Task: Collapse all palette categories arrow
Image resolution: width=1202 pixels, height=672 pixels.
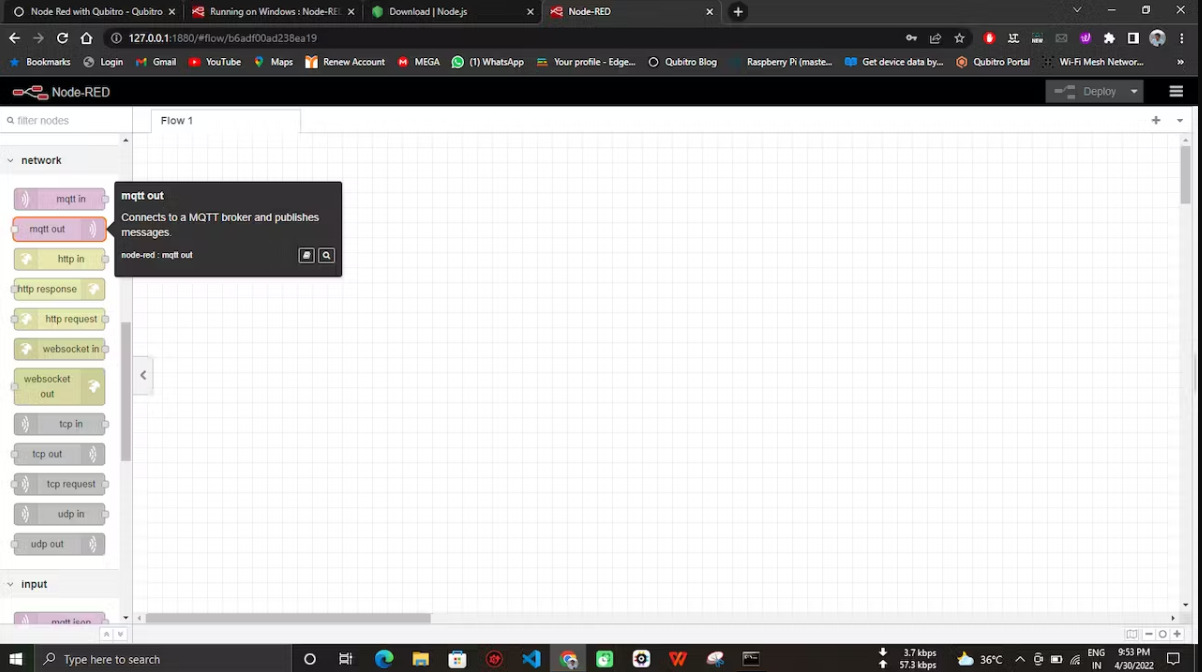Action: (x=106, y=634)
